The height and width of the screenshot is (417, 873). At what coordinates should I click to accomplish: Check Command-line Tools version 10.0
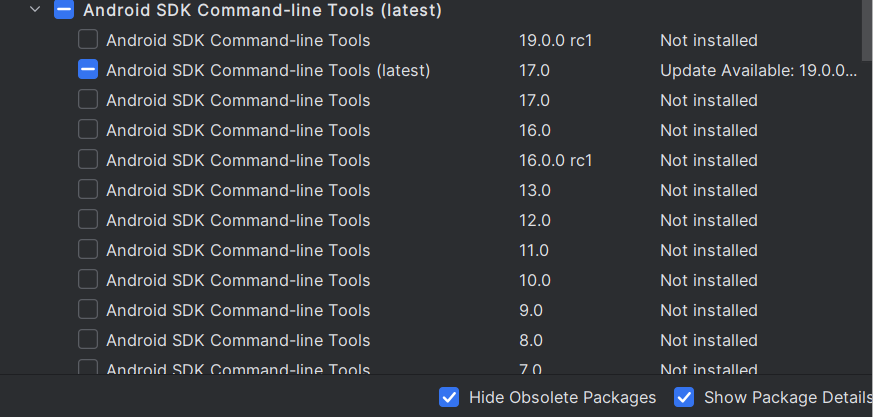88,280
